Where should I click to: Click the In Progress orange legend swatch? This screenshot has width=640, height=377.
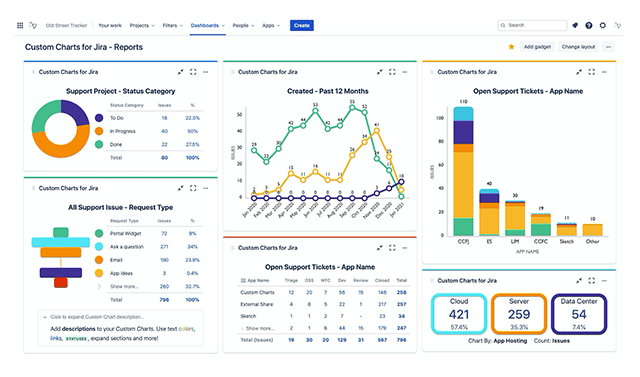pyautogui.click(x=99, y=131)
